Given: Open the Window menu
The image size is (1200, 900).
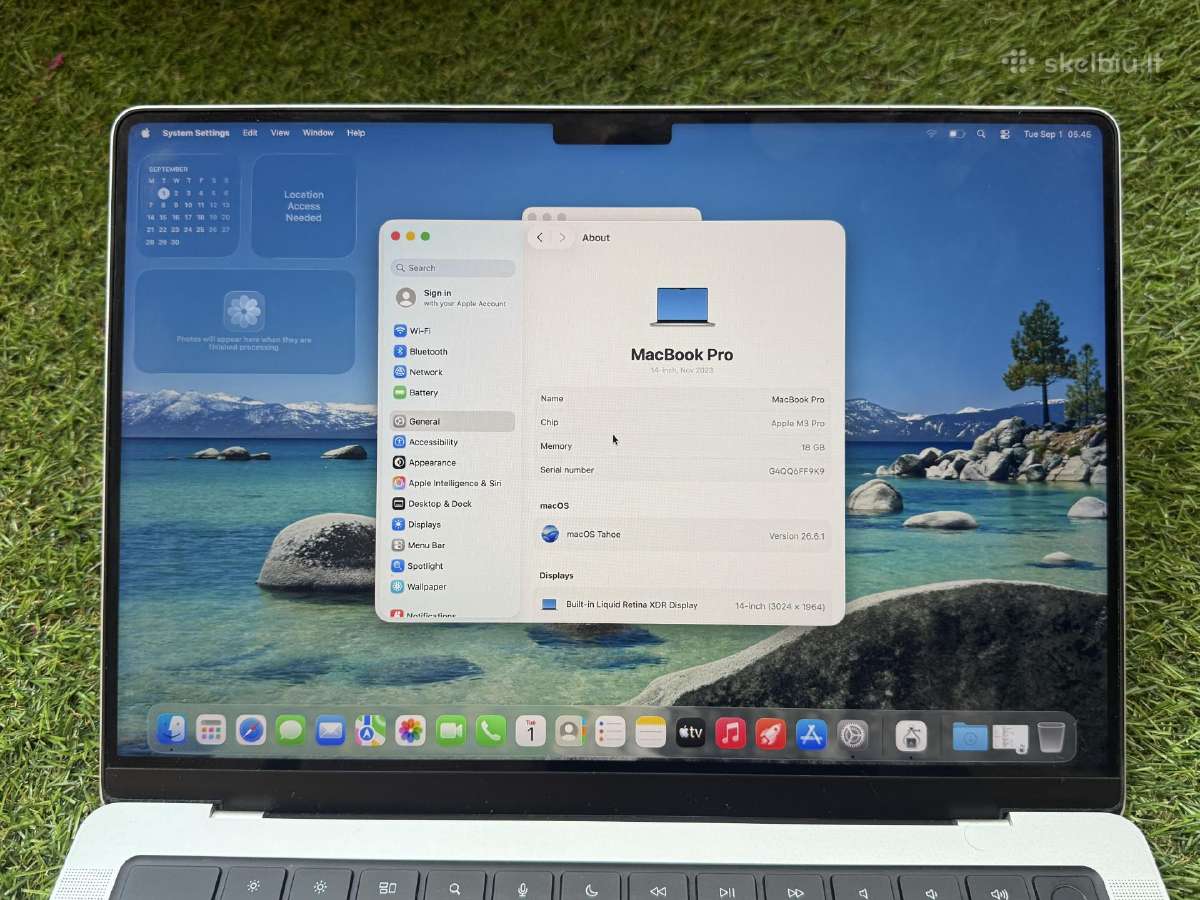Looking at the screenshot, I should click(x=318, y=133).
